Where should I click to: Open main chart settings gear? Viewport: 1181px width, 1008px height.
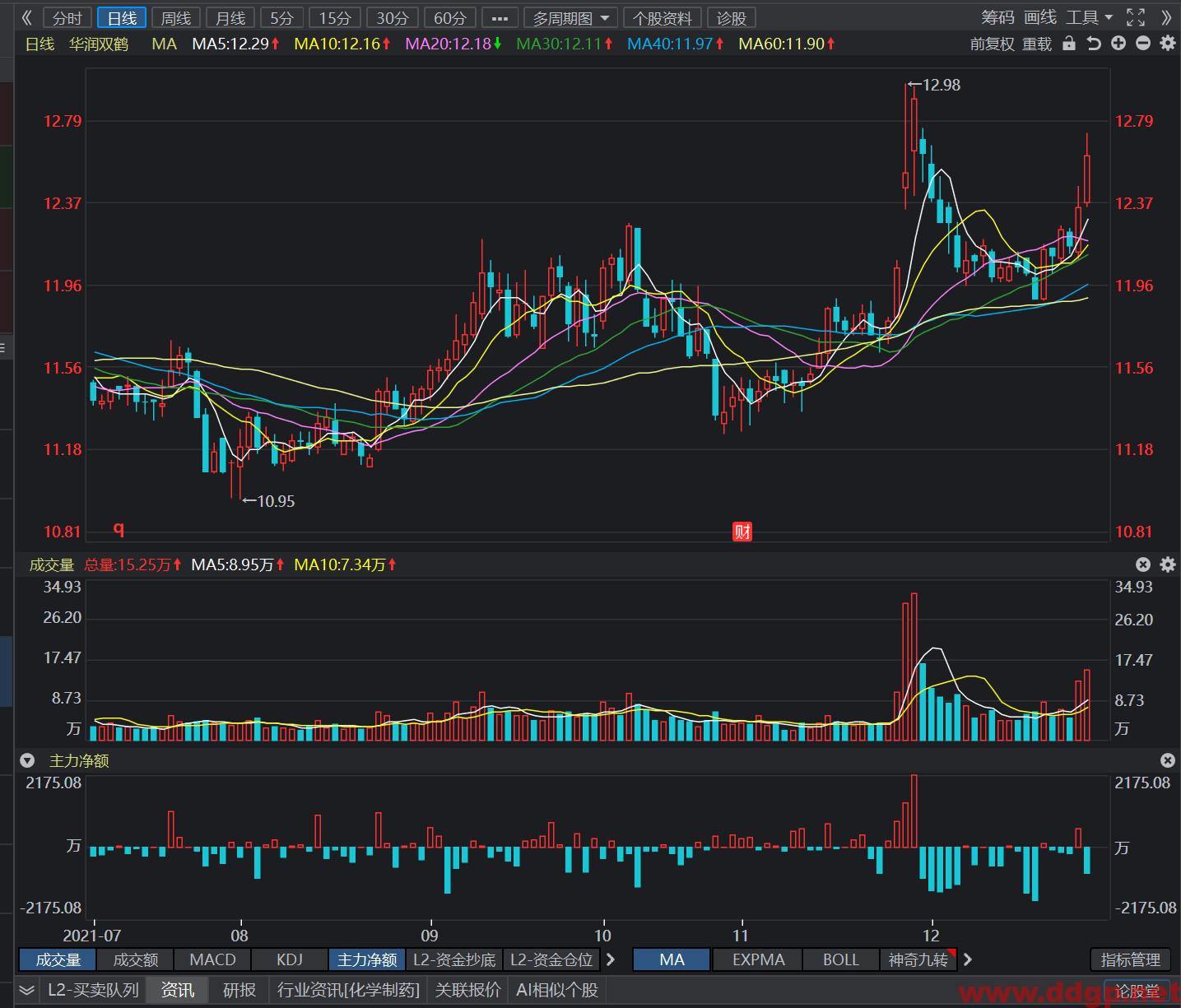[1168, 44]
